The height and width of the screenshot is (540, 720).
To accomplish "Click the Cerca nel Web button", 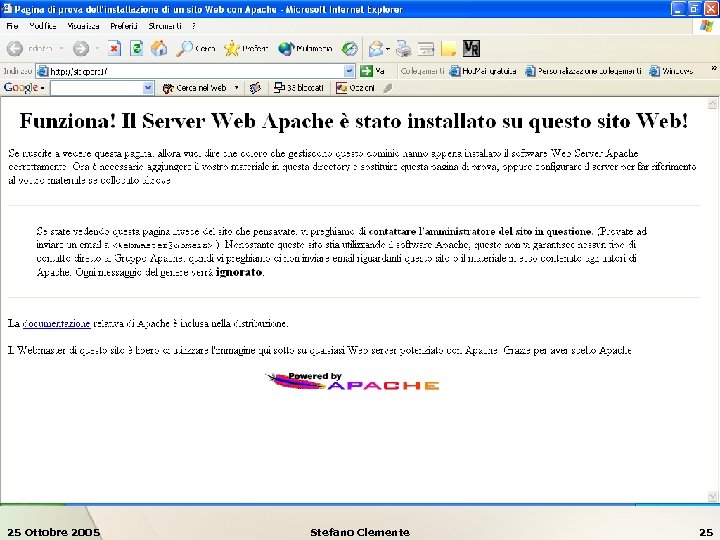I will [x=195, y=88].
